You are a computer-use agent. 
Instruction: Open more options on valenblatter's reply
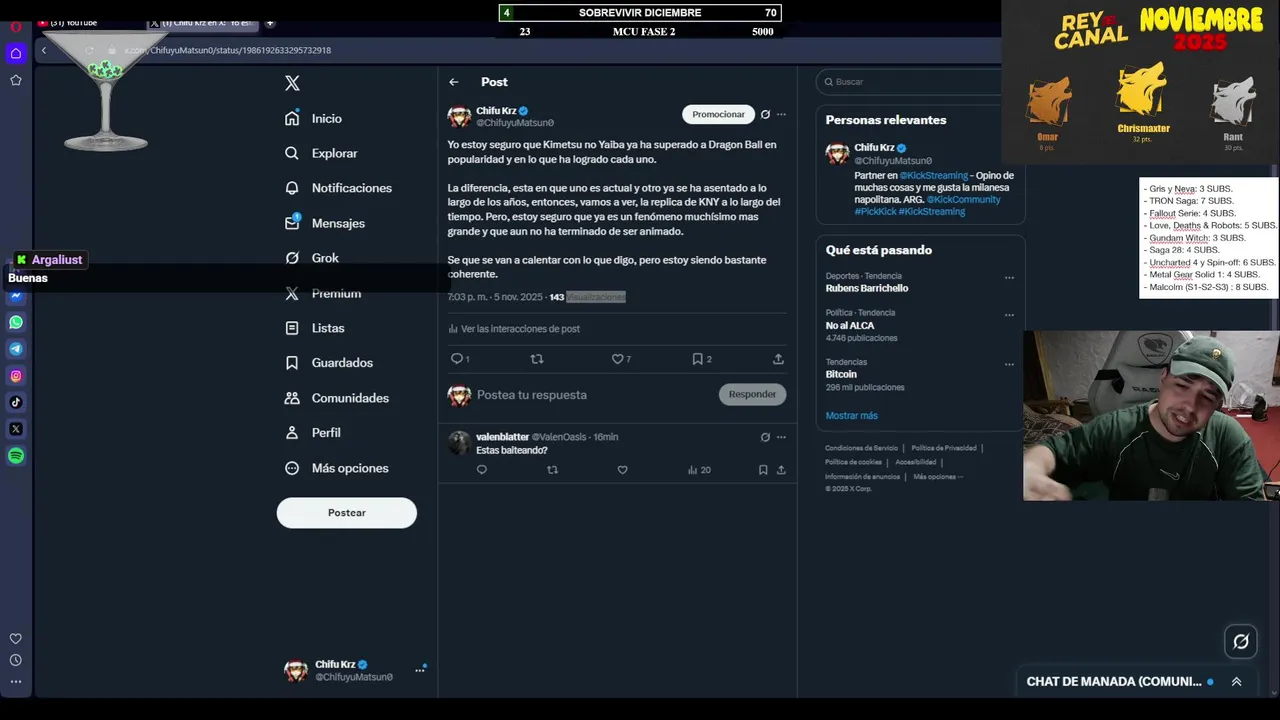click(781, 437)
